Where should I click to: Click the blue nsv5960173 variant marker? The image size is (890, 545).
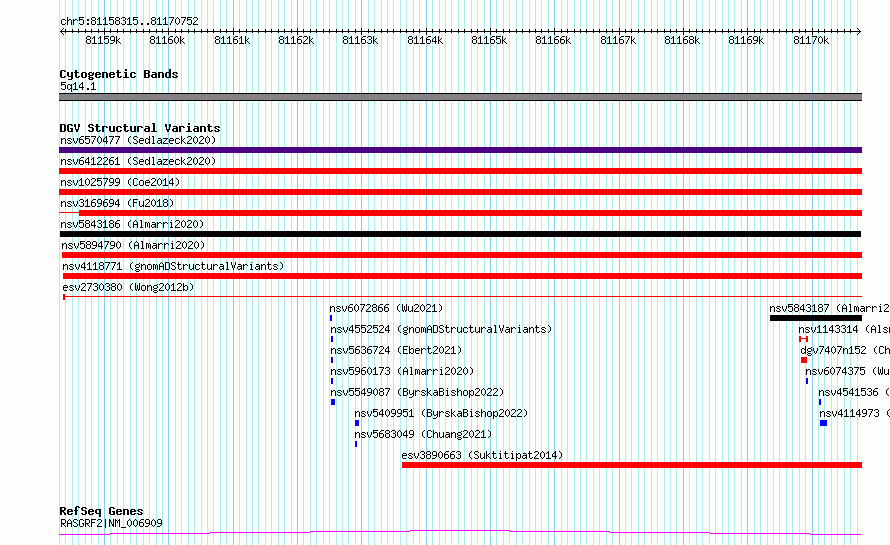332,381
